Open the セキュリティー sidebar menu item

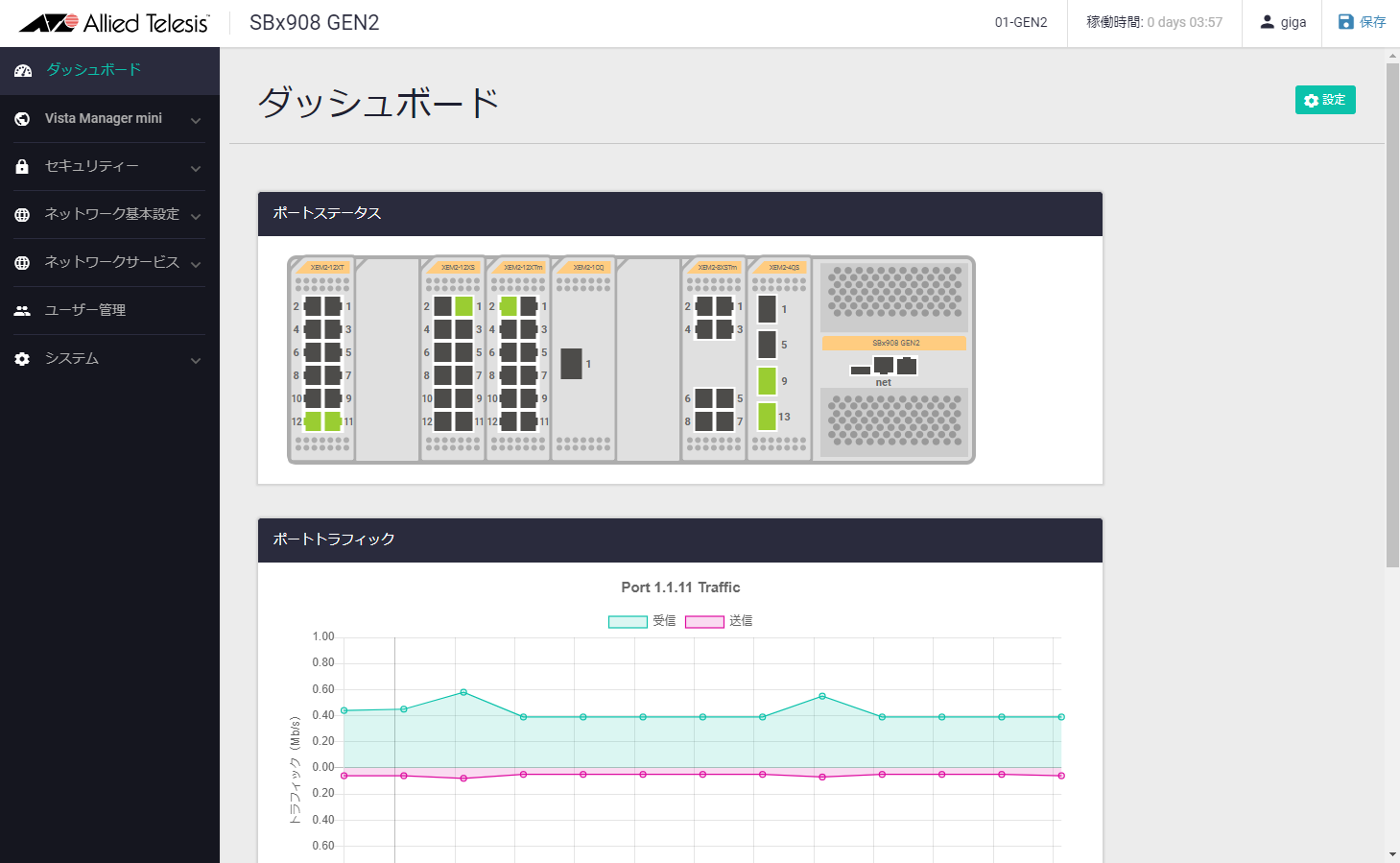[109, 166]
